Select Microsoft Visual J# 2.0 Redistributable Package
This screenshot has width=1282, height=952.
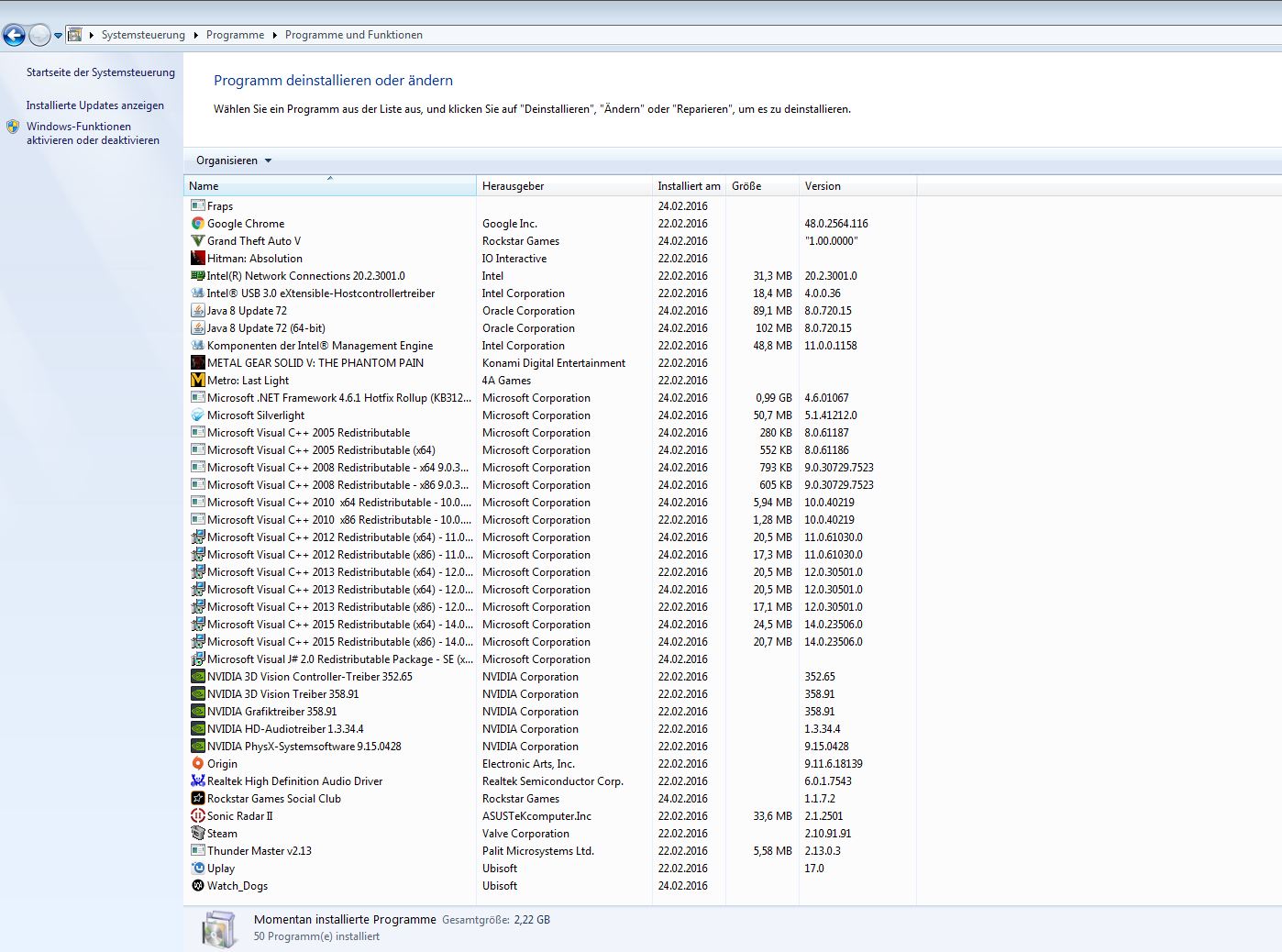point(550,659)
